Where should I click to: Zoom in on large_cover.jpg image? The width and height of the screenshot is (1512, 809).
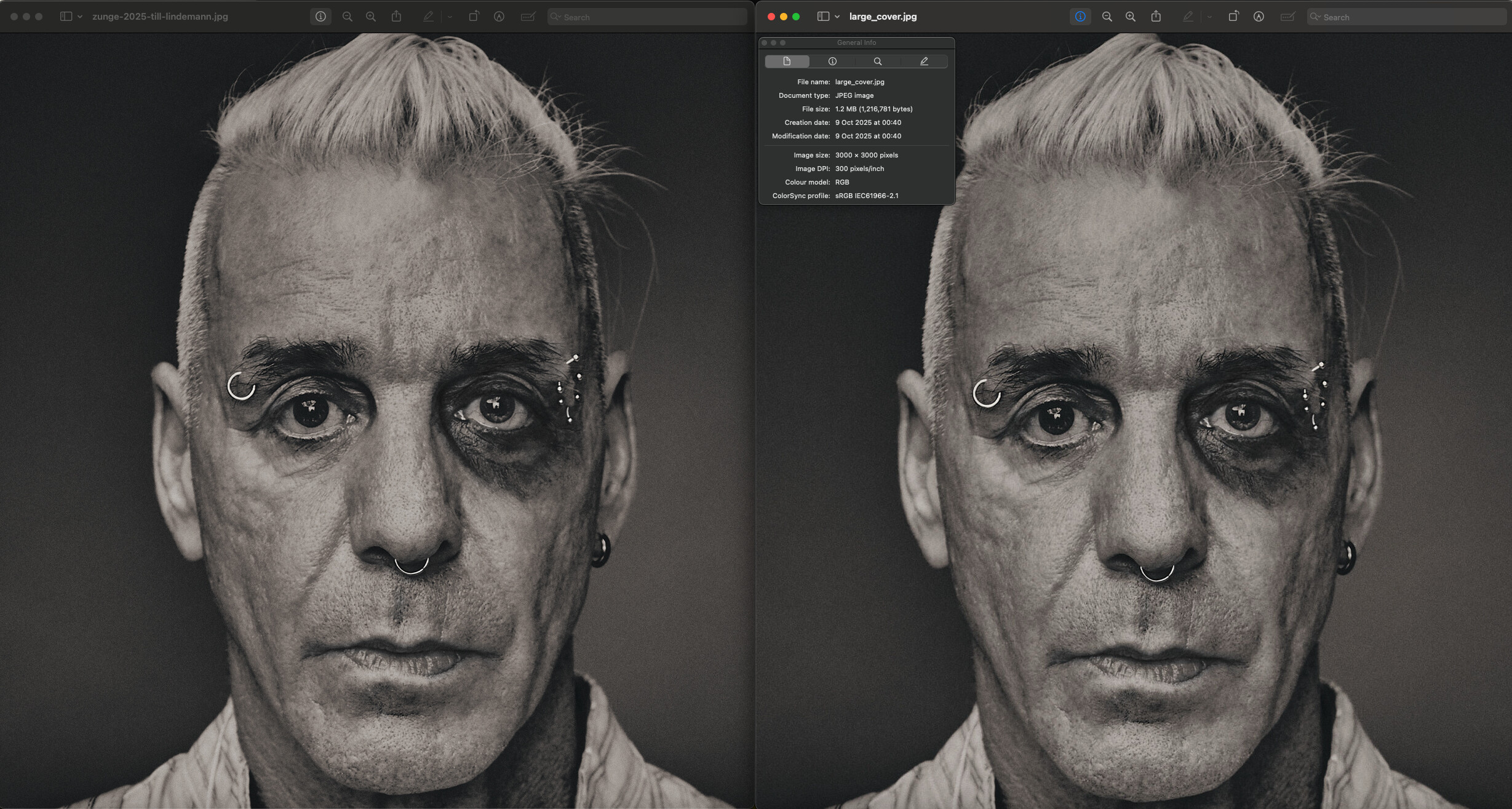tap(1130, 17)
